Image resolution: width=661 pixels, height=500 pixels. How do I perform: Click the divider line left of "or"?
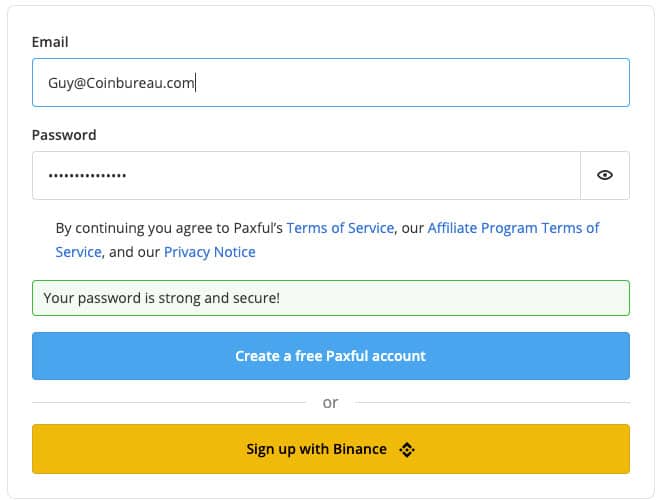[x=170, y=403]
